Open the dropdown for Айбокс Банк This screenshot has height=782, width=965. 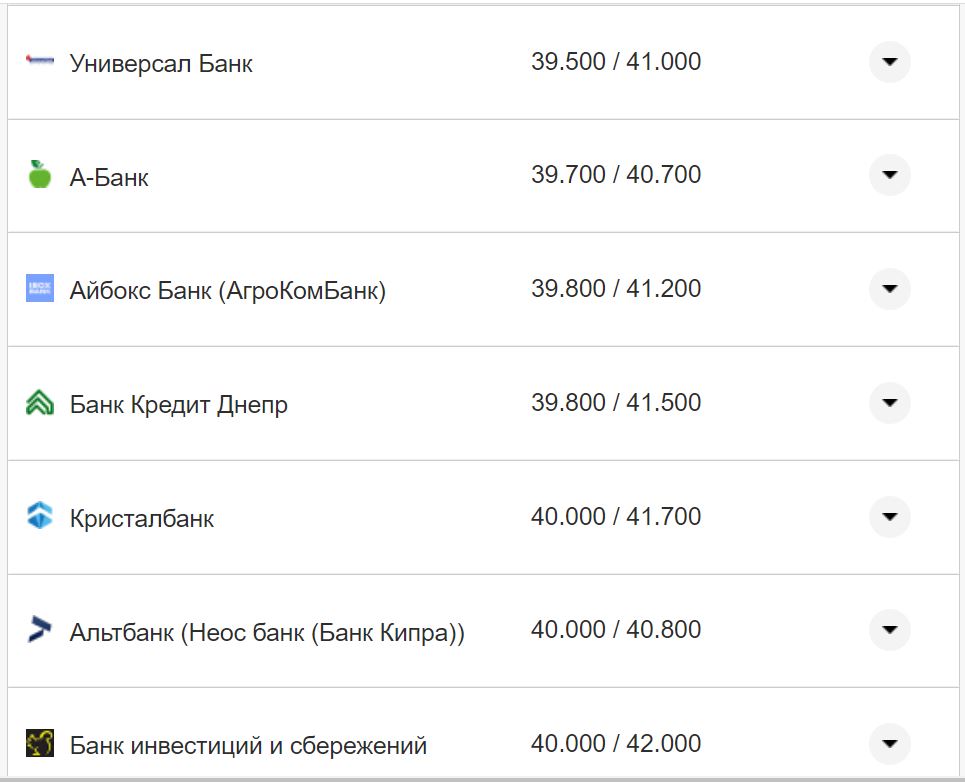[x=889, y=289]
